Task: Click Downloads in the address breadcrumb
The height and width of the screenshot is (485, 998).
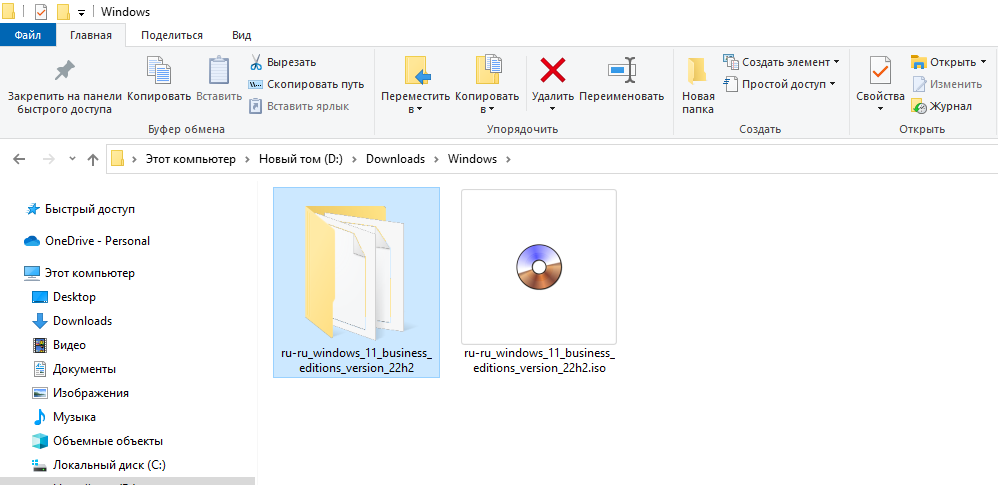Action: [395, 159]
